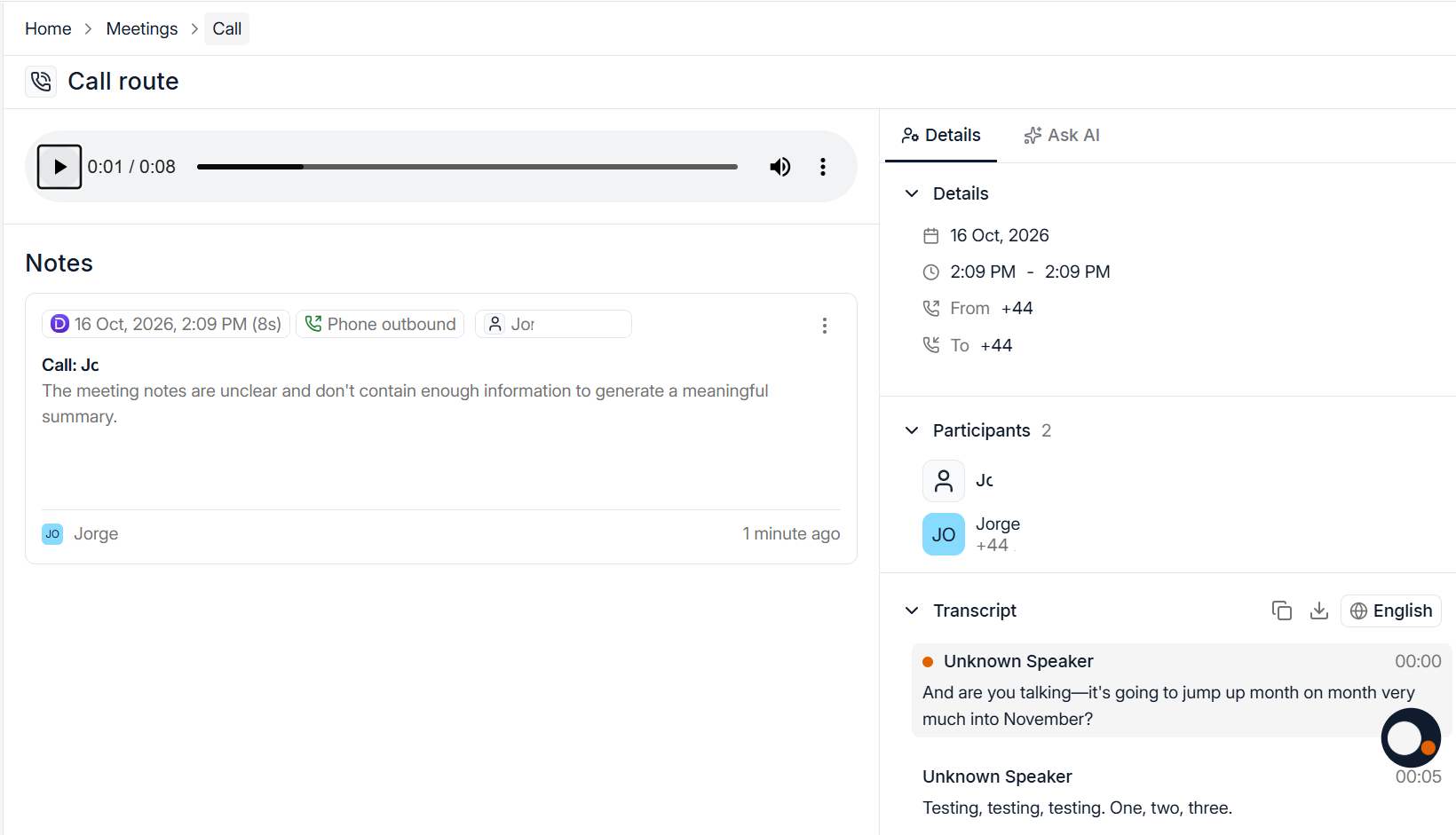Switch to the Details tab
This screenshot has width=1456, height=835.
coord(941,136)
